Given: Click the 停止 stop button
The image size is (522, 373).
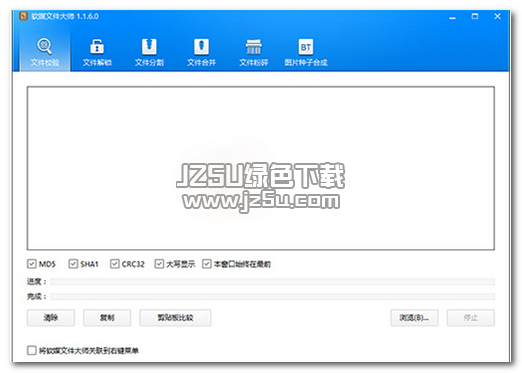Looking at the screenshot, I should 471,318.
